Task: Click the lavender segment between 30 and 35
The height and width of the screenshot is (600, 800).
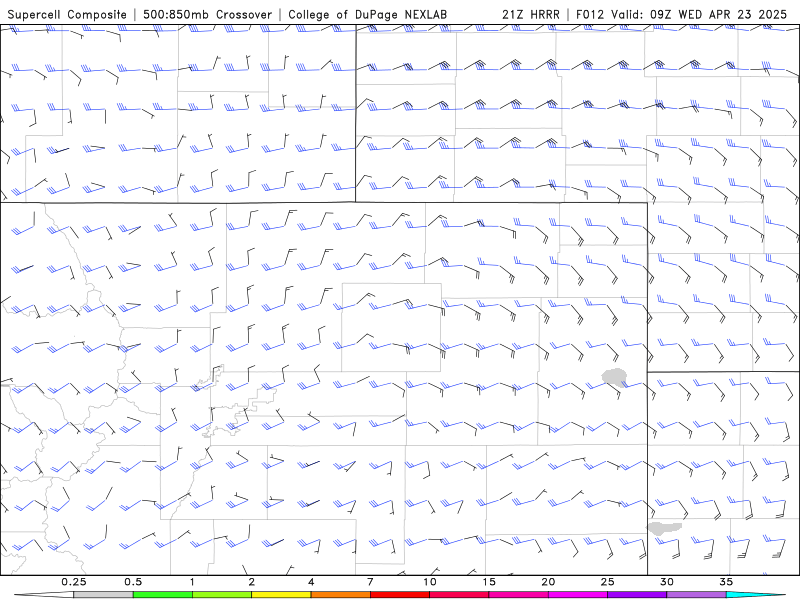Action: (x=696, y=595)
